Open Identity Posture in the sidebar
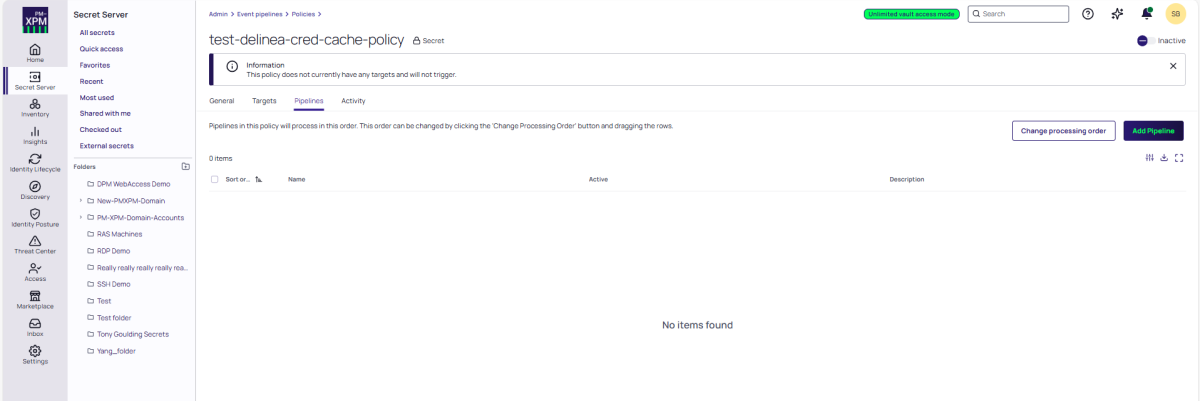Viewport: 1200px width, 401px height. point(35,217)
